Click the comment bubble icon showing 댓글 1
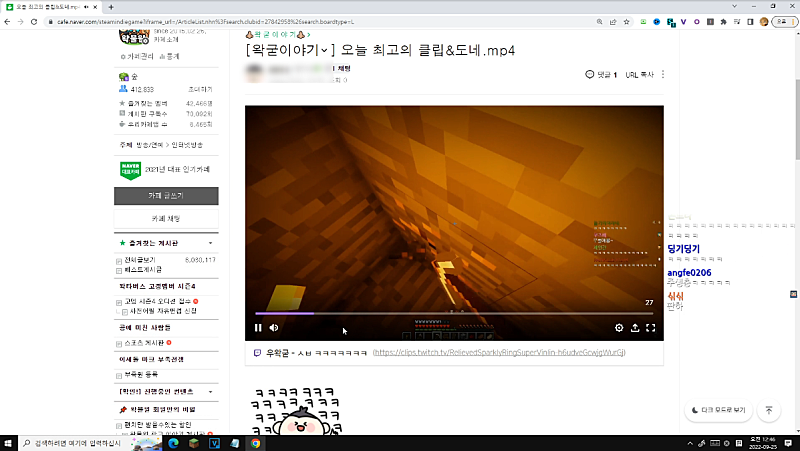 click(x=590, y=74)
